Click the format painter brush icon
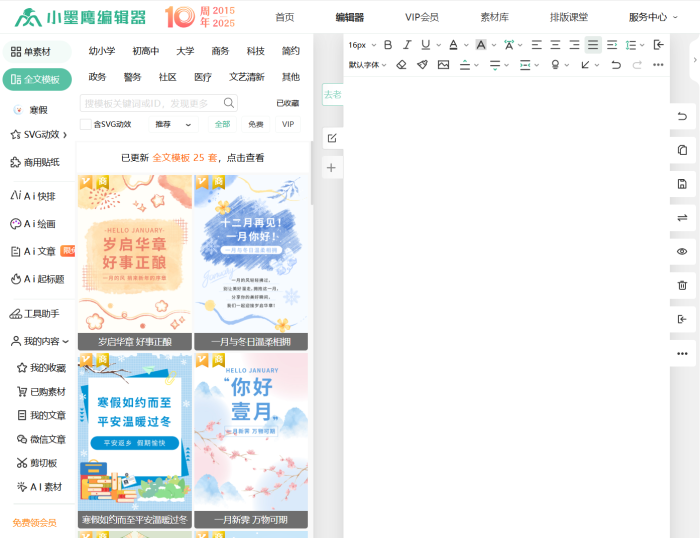 pyautogui.click(x=422, y=65)
